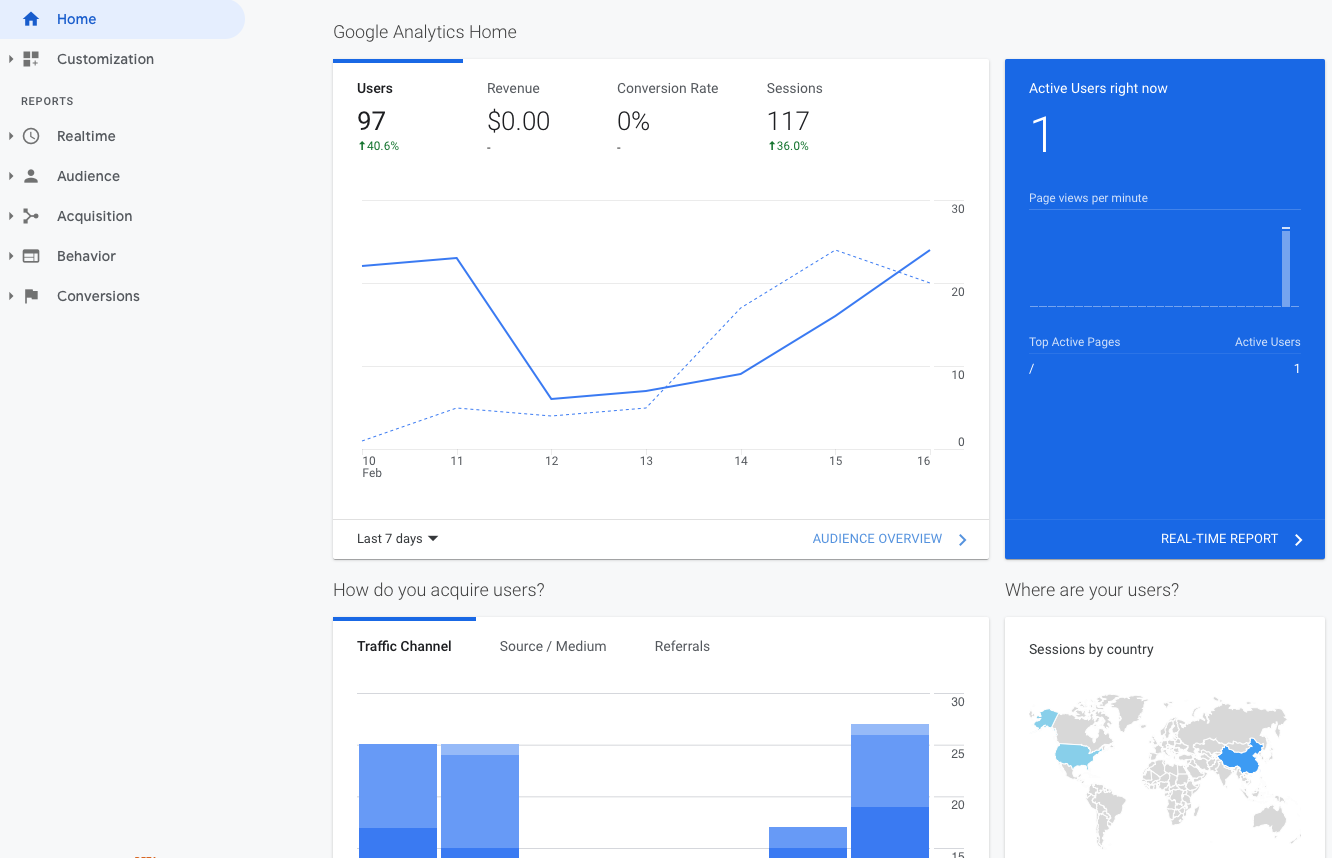Switch to the Referrals tab
Image resolution: width=1332 pixels, height=858 pixels.
(682, 646)
